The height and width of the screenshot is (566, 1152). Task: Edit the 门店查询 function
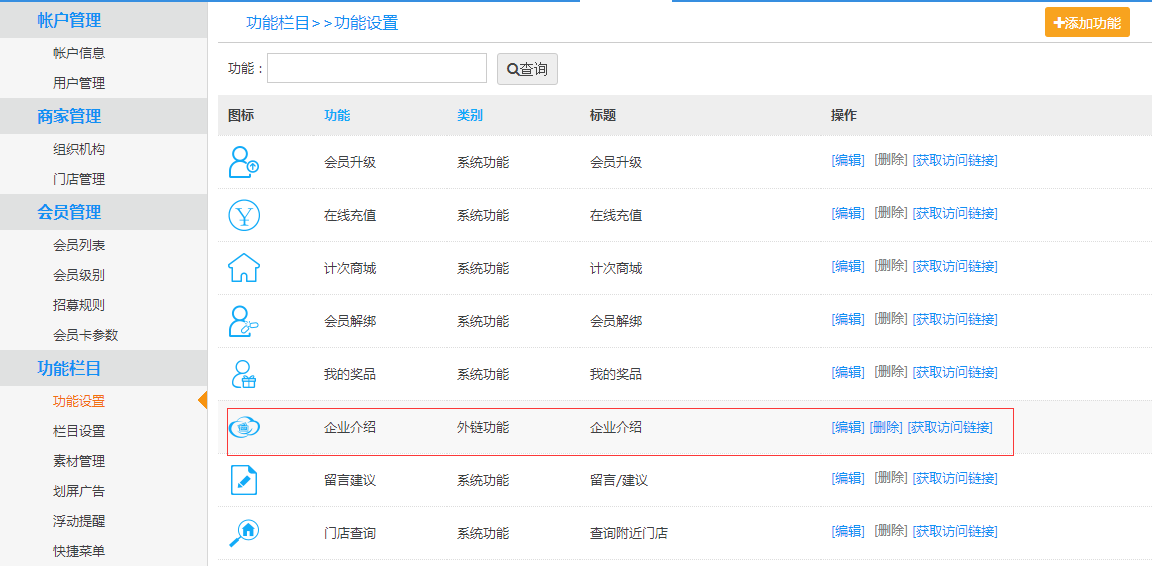coord(848,531)
